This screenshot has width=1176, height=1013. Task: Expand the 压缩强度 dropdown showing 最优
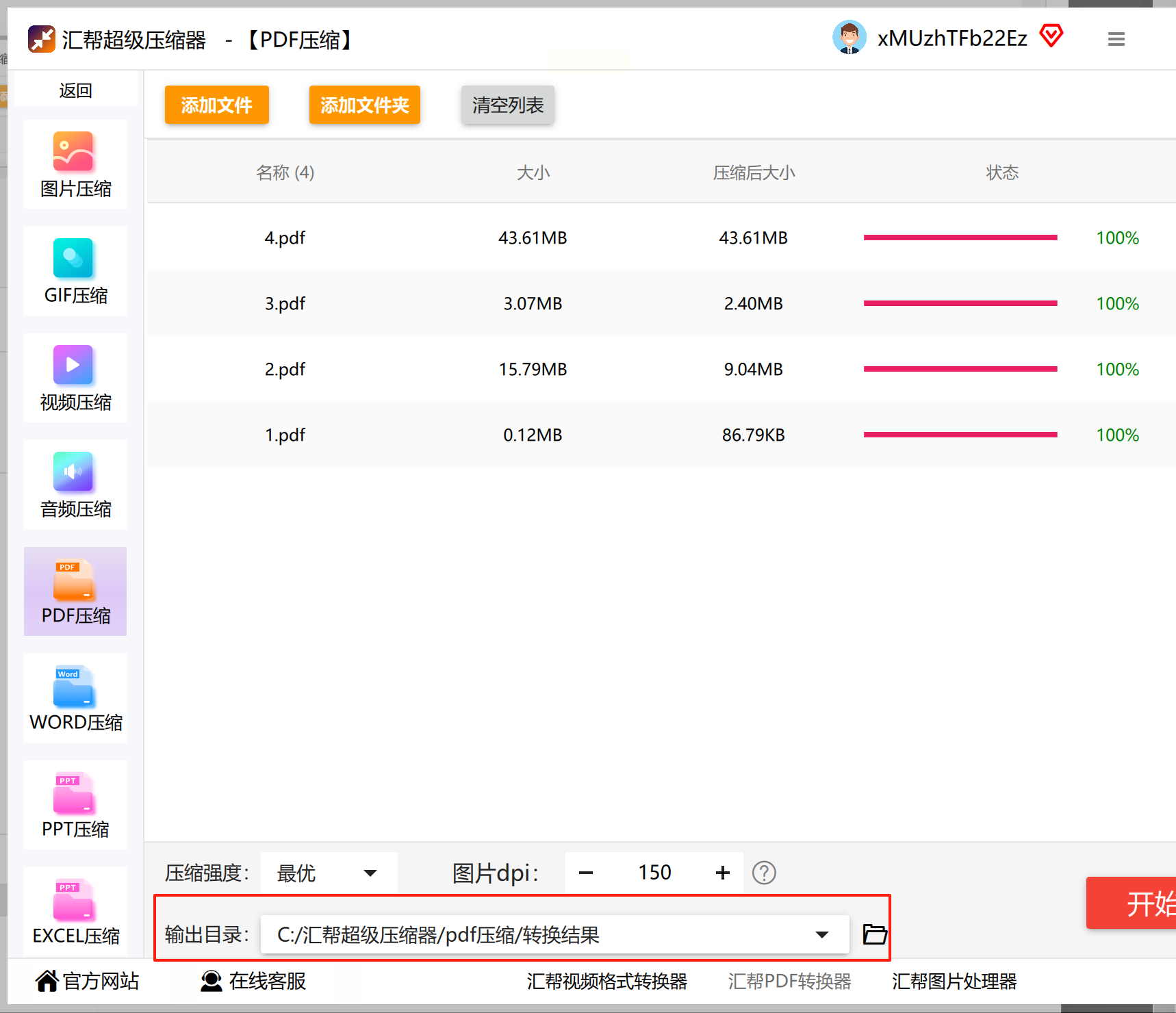click(x=329, y=873)
